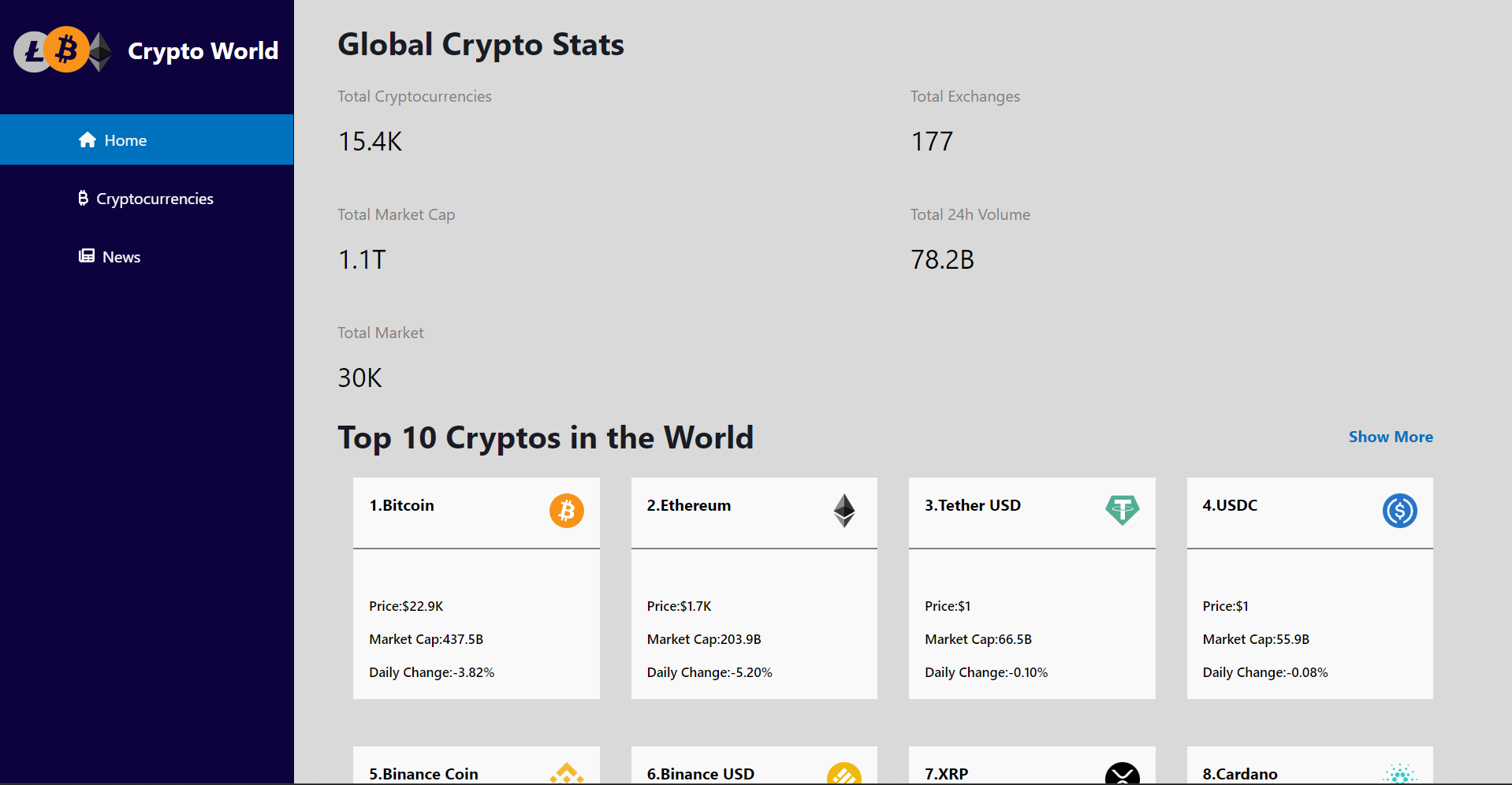1512x785 pixels.
Task: Click the house icon beside Home
Action: coord(86,140)
